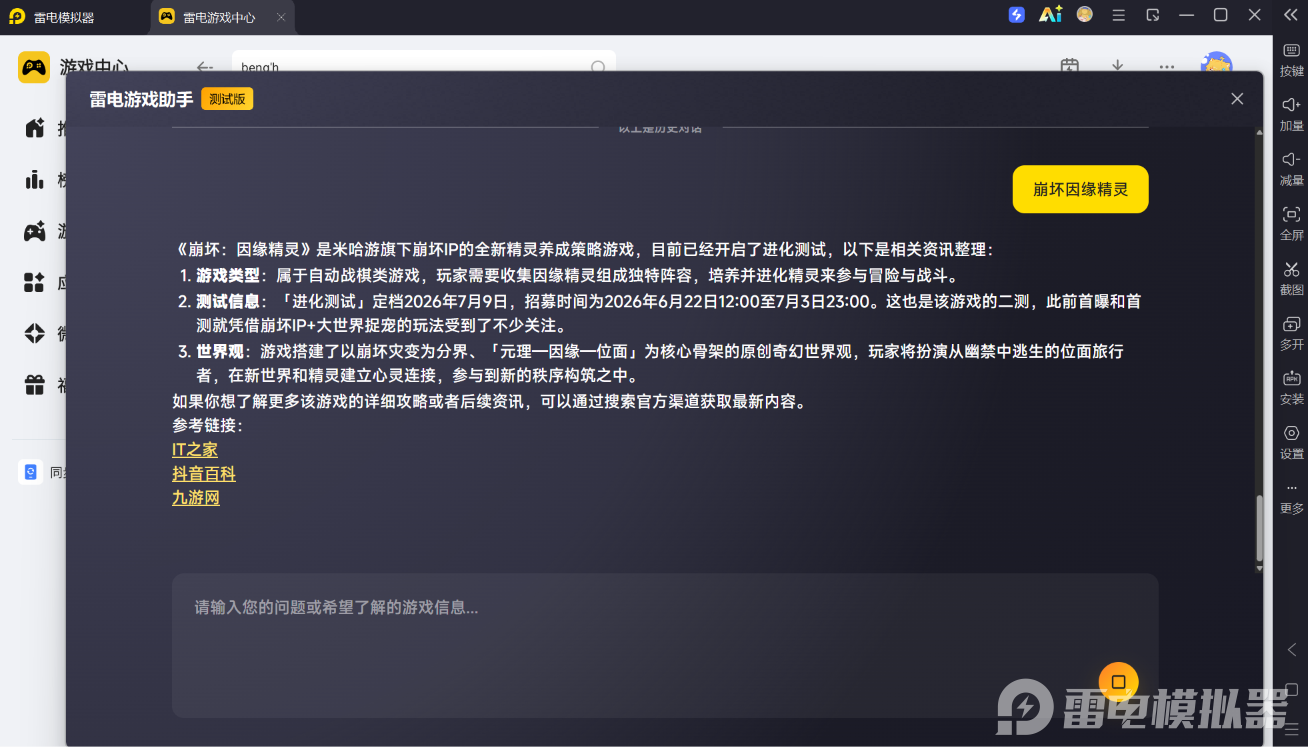The width and height of the screenshot is (1308, 747).
Task: Close the 雷电游戏中心 tab
Action: [281, 17]
